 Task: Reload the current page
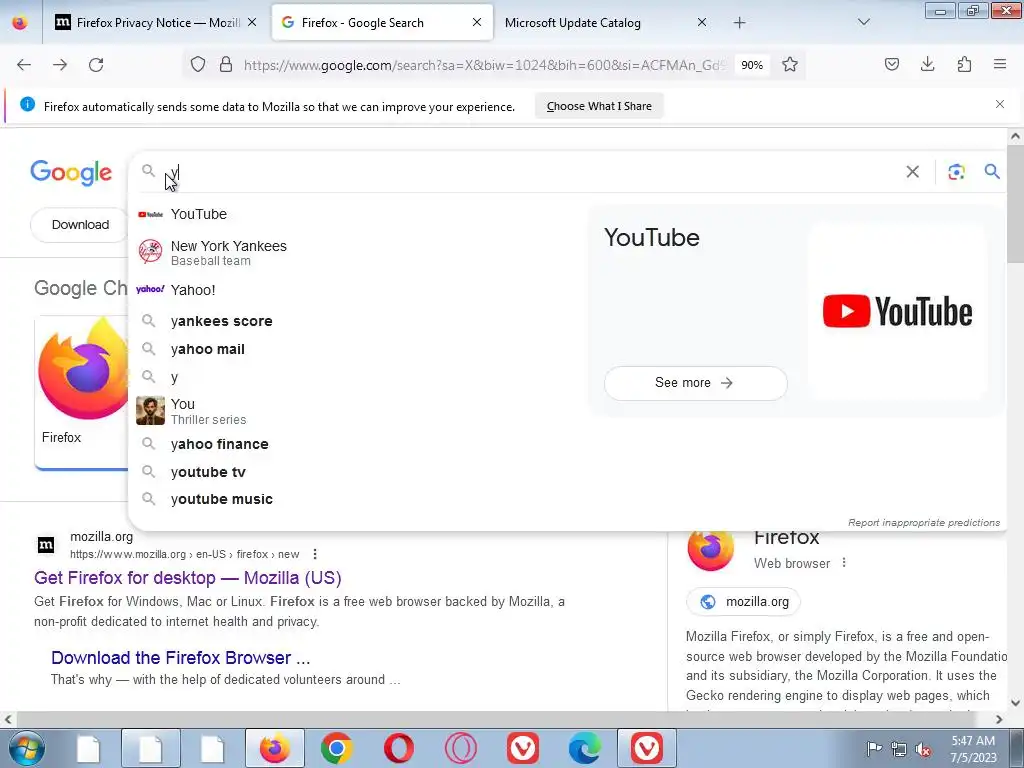point(96,65)
